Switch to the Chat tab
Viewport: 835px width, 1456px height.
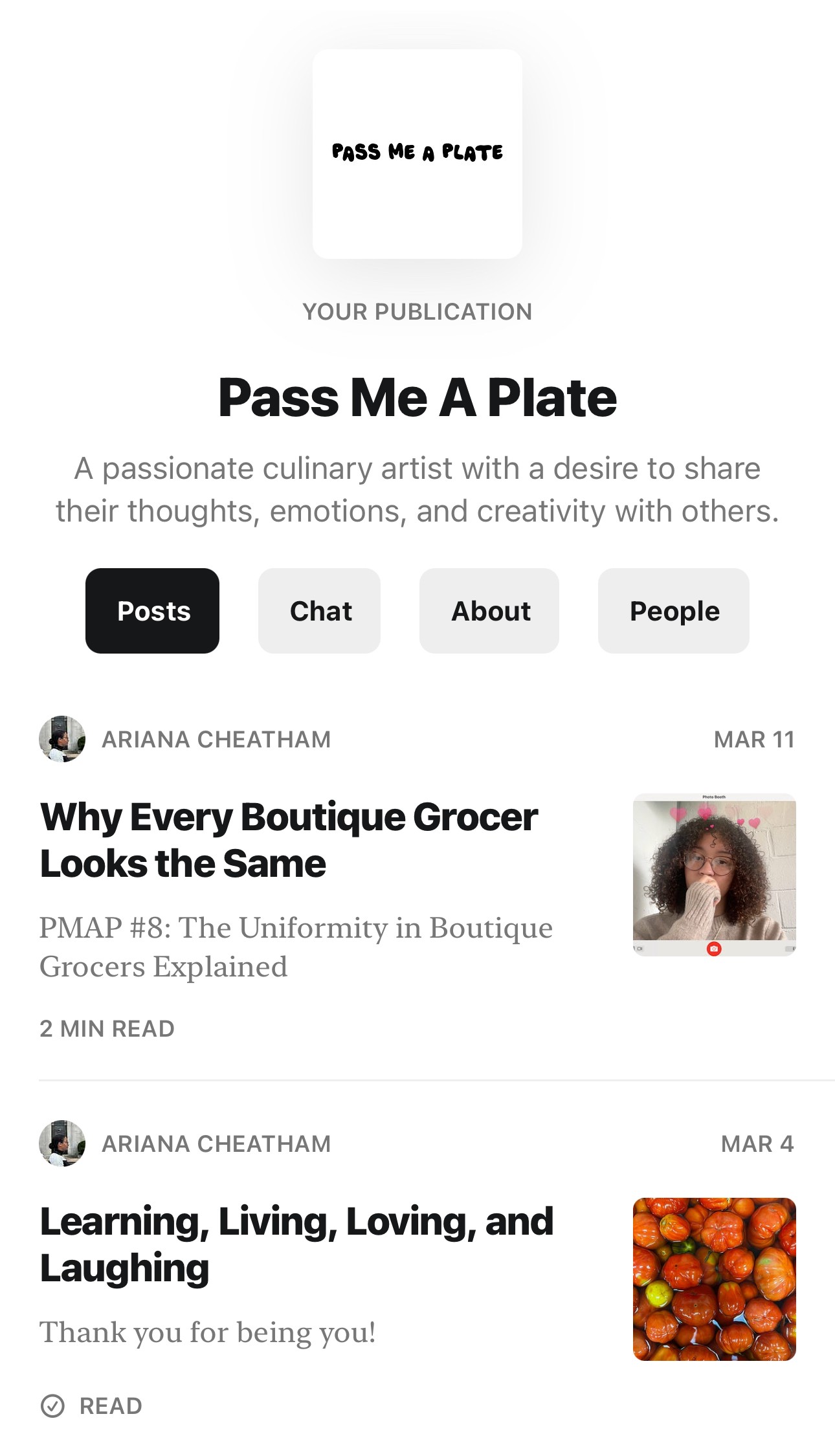(320, 611)
